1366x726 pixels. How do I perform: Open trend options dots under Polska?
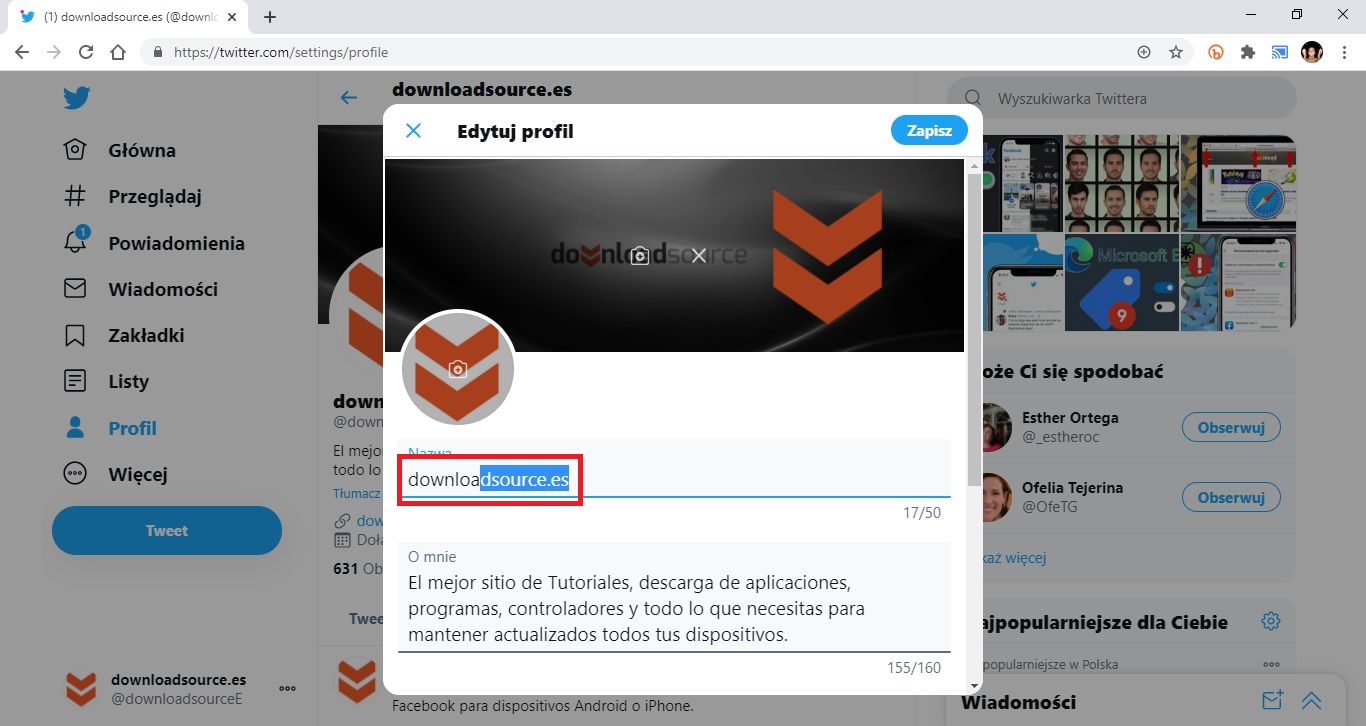[x=1271, y=664]
